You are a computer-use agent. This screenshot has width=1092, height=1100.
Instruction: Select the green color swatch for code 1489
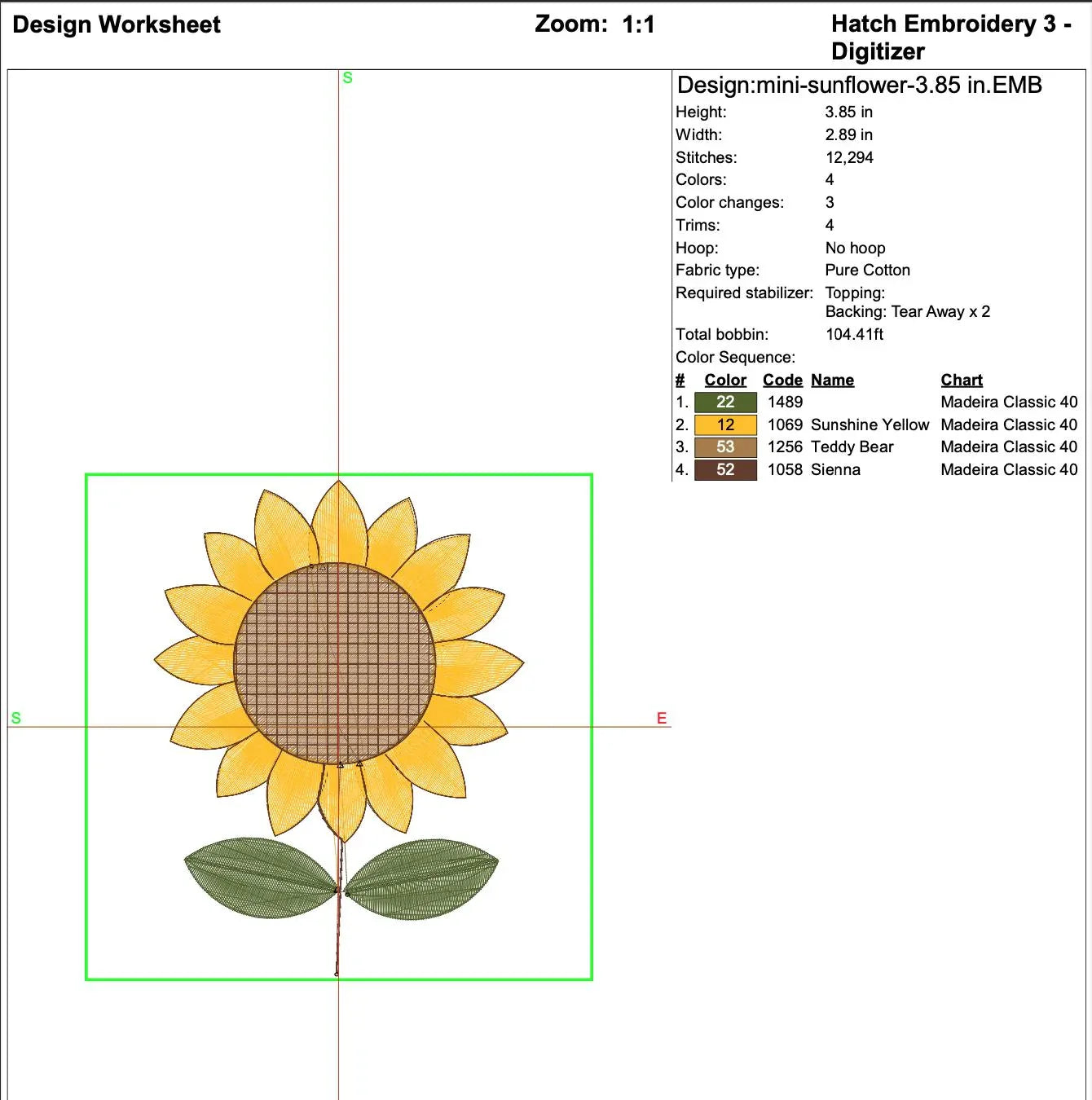(x=724, y=402)
